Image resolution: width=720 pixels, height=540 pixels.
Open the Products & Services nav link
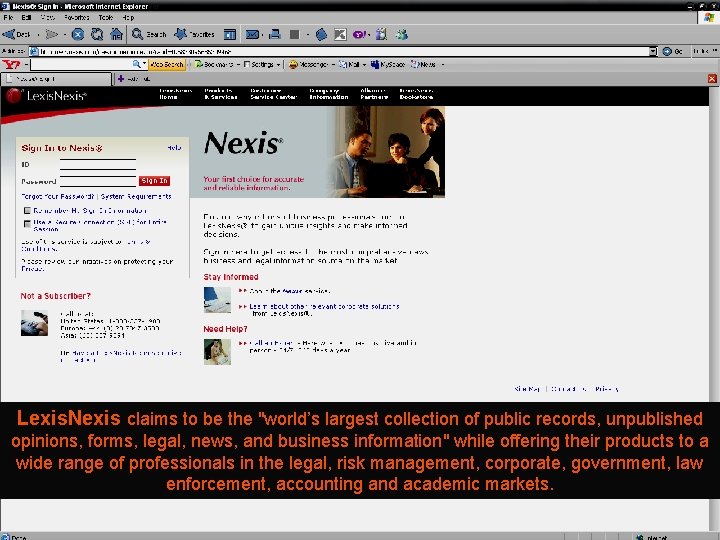click(x=220, y=94)
